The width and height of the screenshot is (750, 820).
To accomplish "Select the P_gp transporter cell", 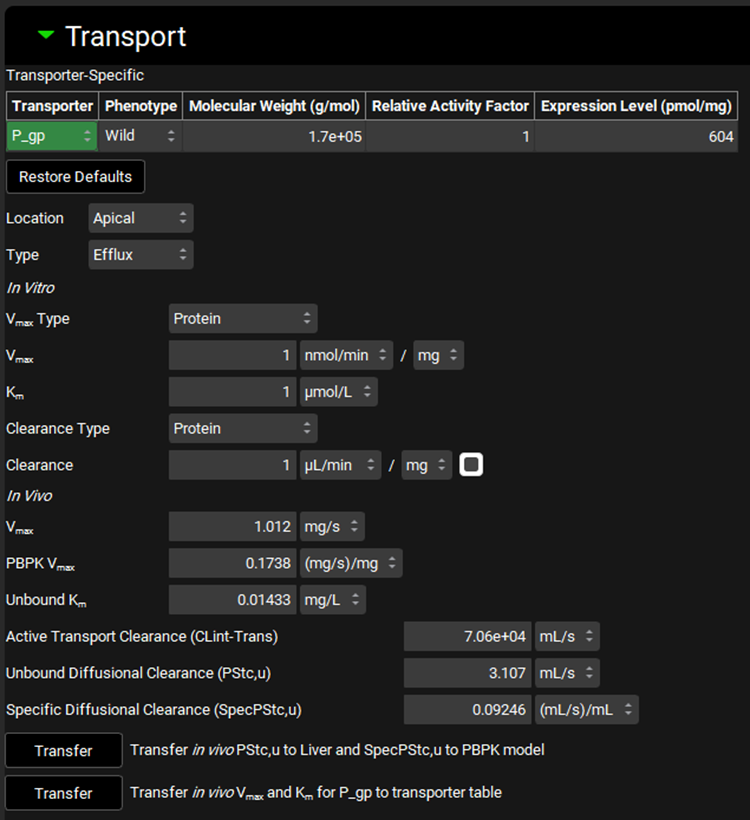I will 52,136.
